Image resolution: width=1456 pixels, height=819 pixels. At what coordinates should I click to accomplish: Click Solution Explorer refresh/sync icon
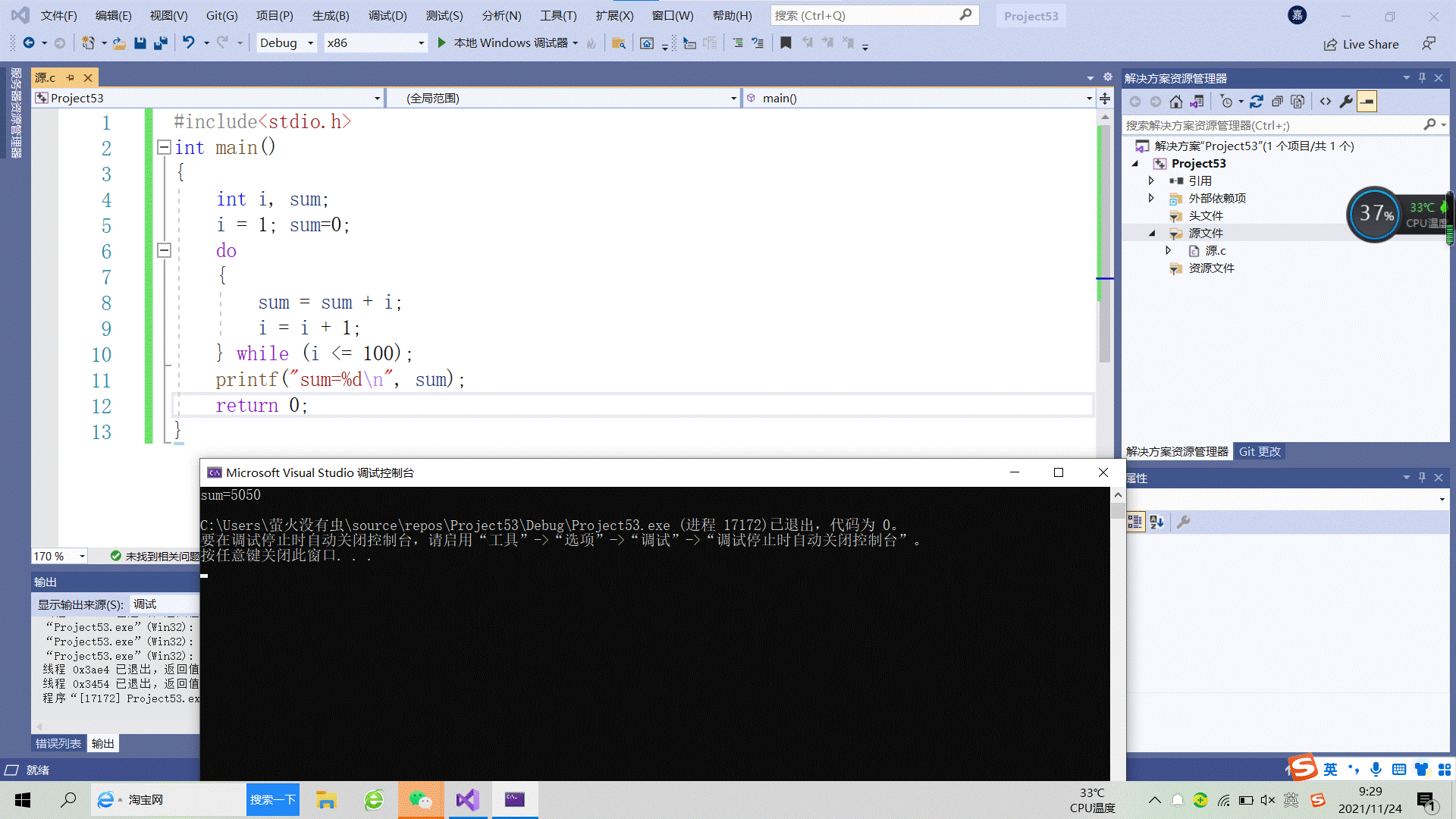pos(1257,102)
